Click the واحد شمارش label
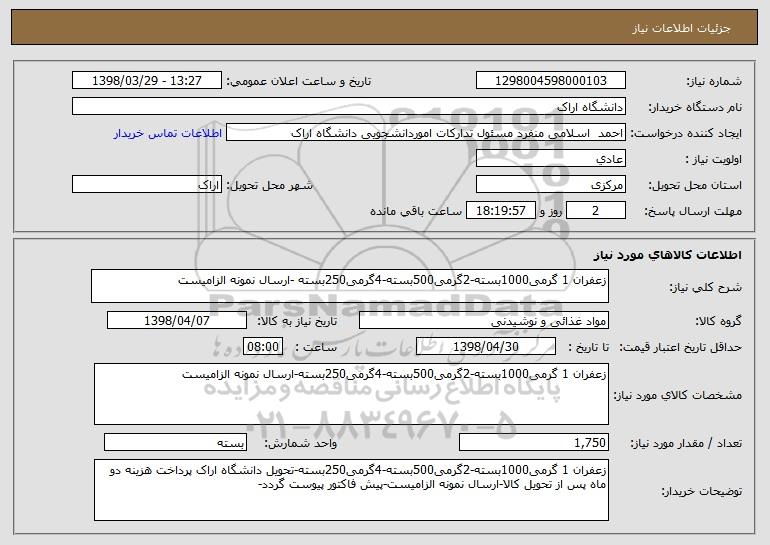The image size is (770, 545). coord(301,443)
